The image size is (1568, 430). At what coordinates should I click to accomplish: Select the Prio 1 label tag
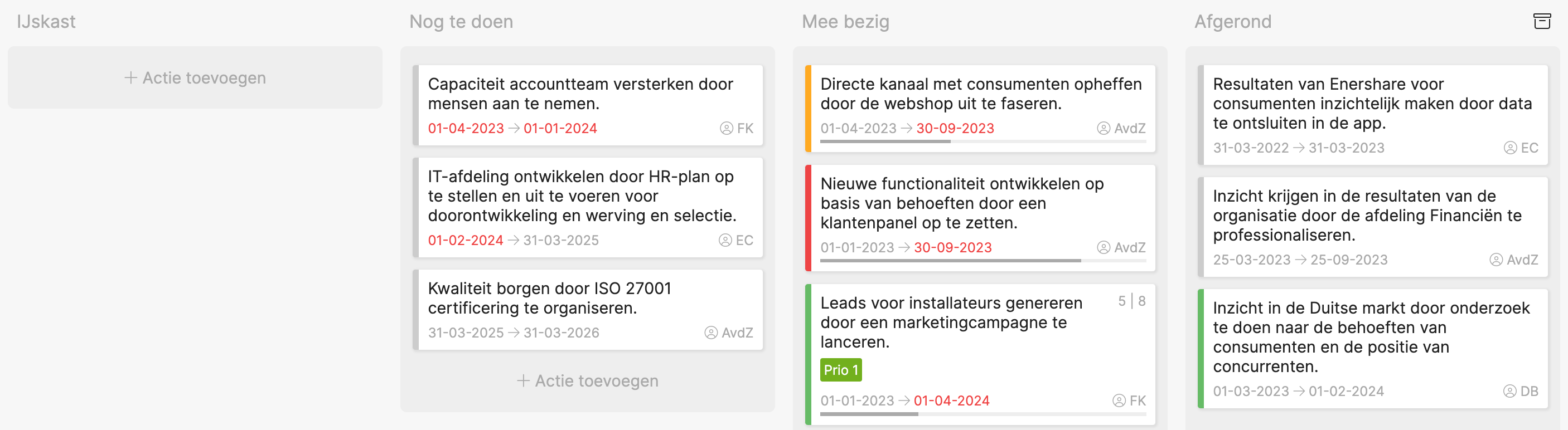click(x=841, y=370)
